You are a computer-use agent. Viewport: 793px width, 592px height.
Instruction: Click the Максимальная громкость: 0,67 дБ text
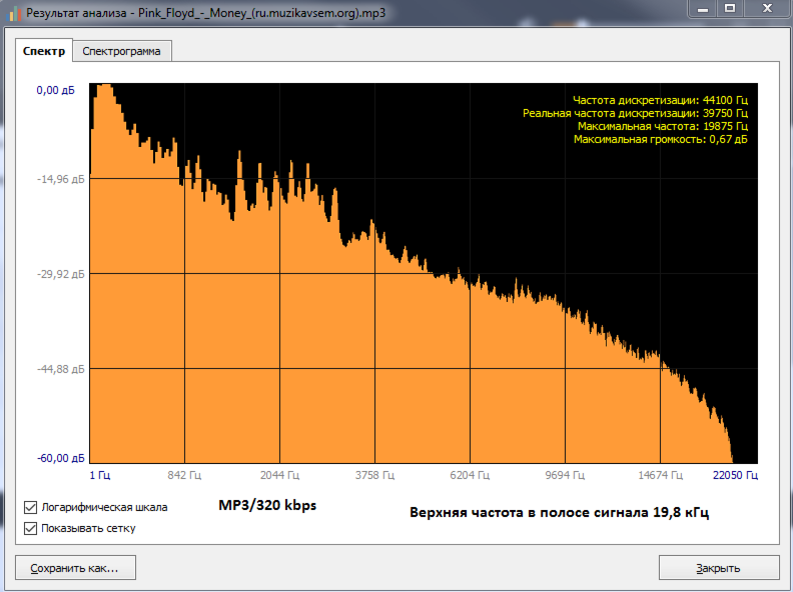(660, 140)
